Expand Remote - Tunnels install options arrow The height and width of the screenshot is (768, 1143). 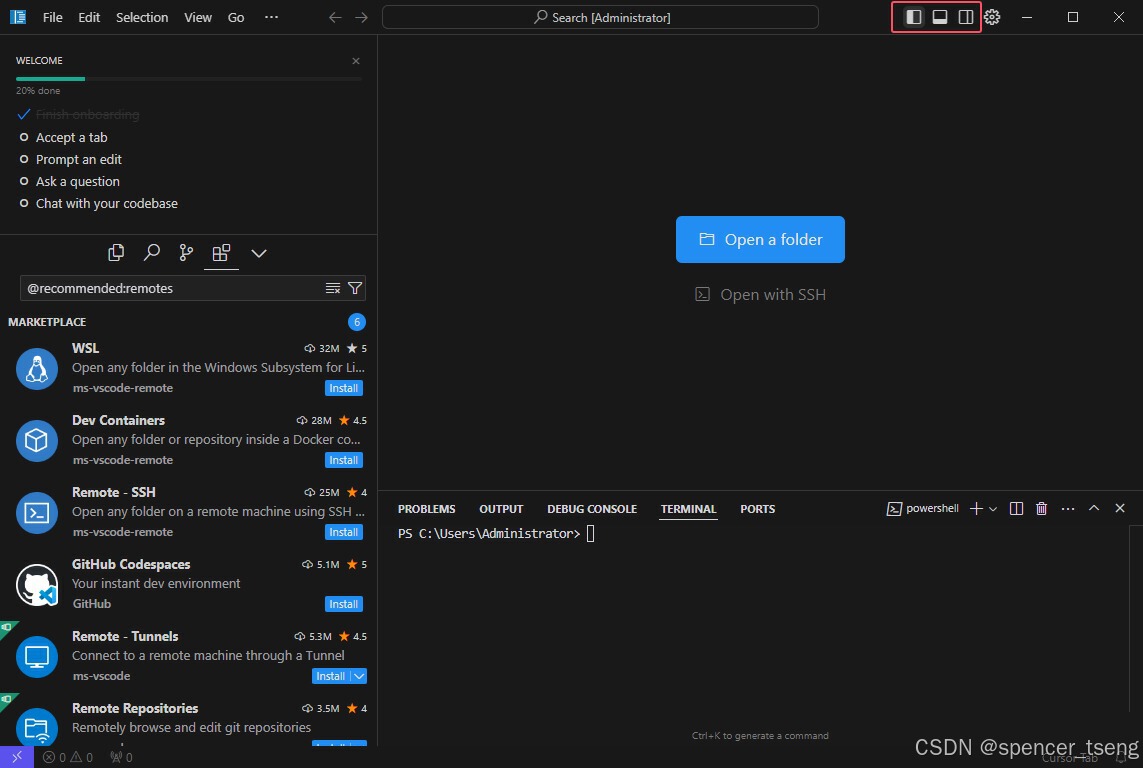click(359, 676)
